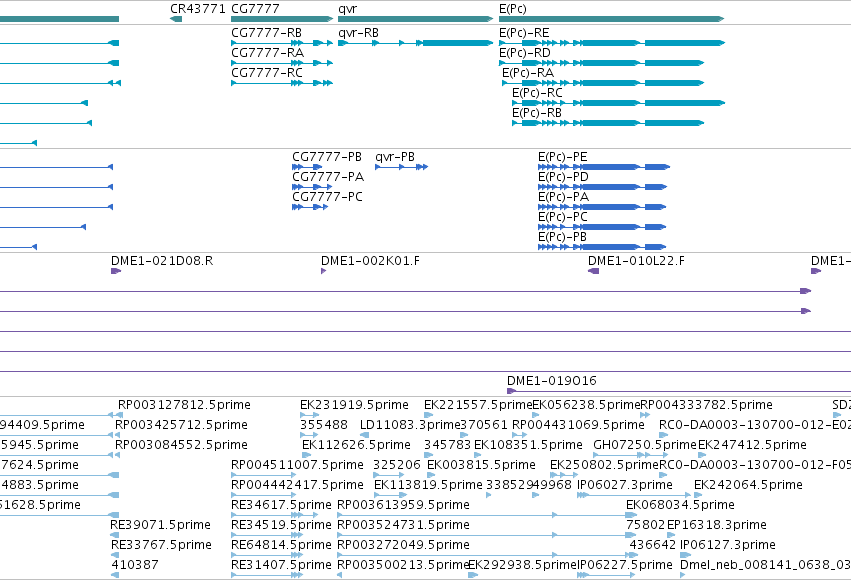Select the E(Pc)-RC transcript

[619, 103]
